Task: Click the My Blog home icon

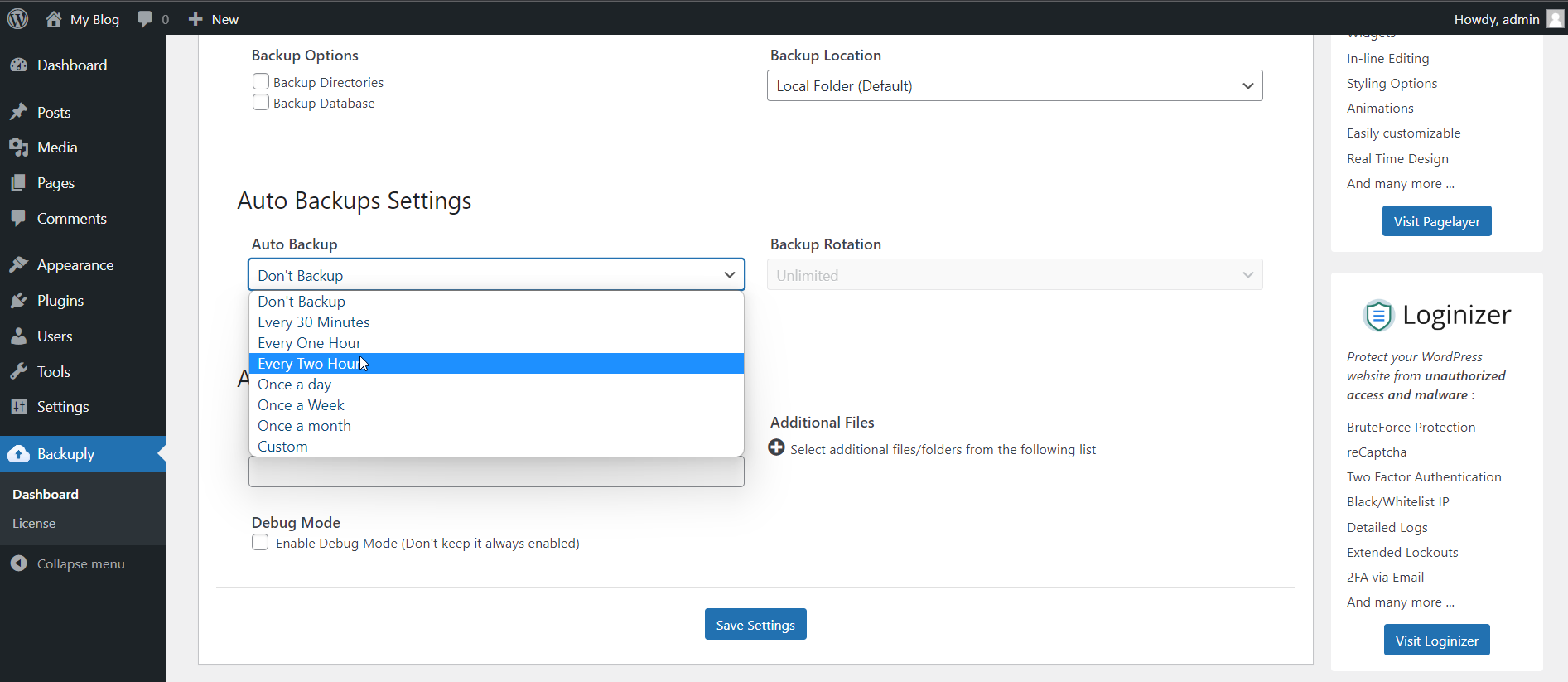Action: 54,19
